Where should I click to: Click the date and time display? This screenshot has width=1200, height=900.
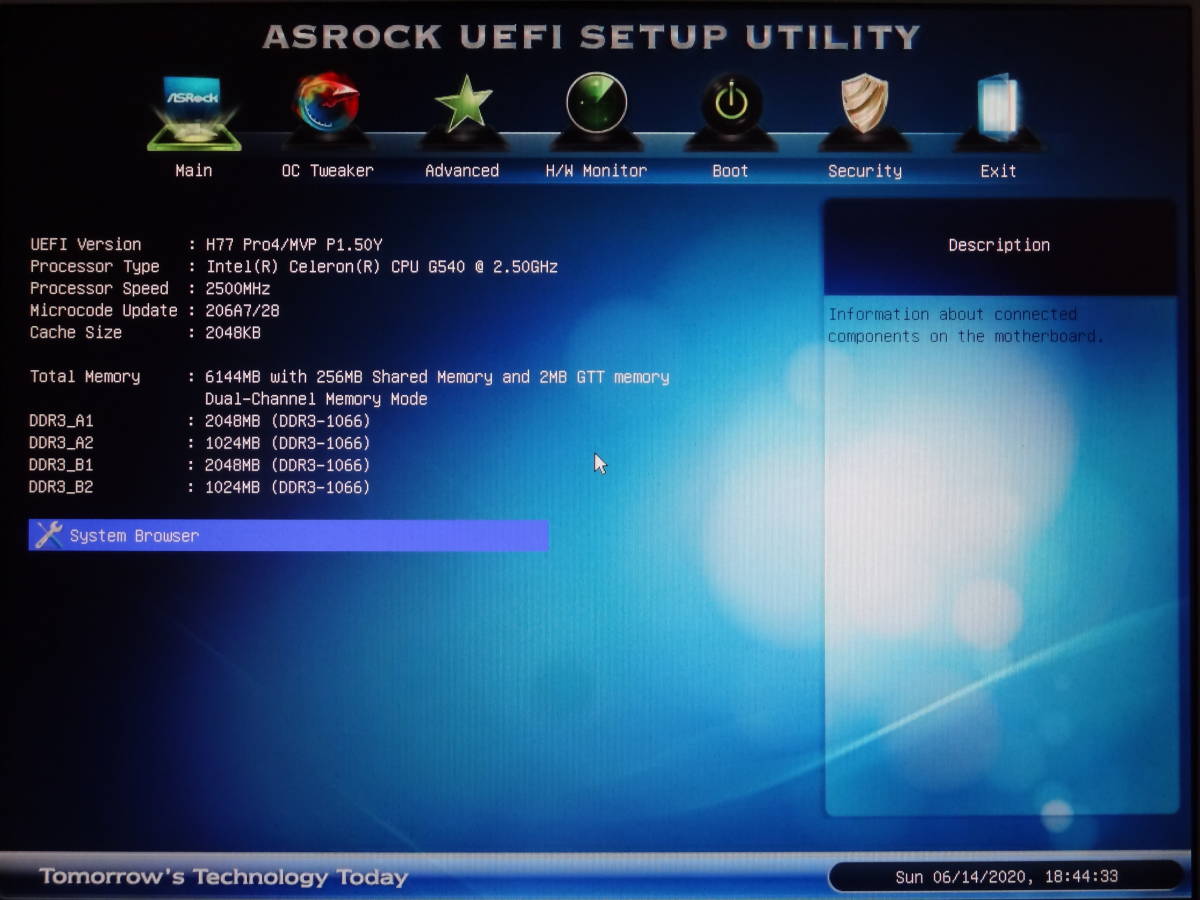[1006, 878]
